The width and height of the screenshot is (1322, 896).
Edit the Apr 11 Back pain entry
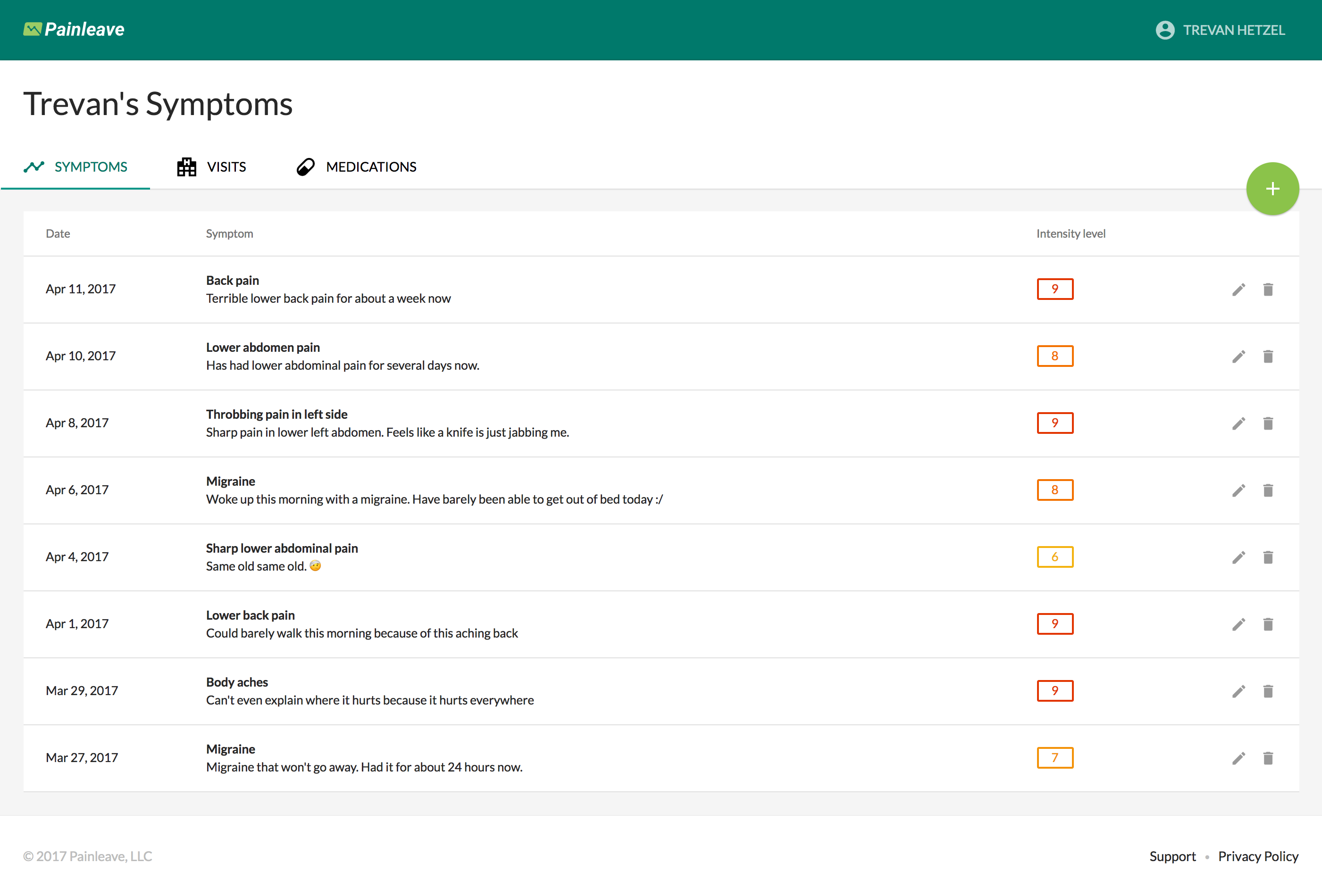coord(1238,290)
